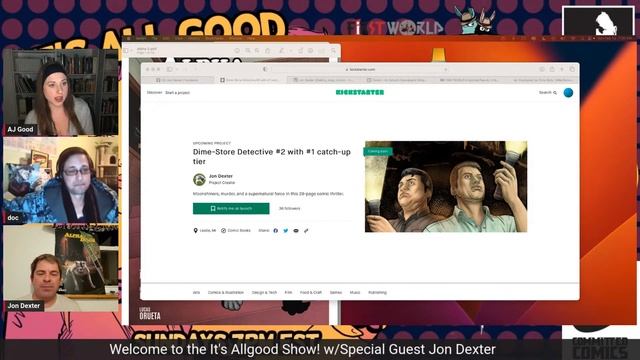Image resolution: width=640 pixels, height=360 pixels.
Task: Select the fifth Safari tab
Action: pyautogui.click(x=468, y=80)
